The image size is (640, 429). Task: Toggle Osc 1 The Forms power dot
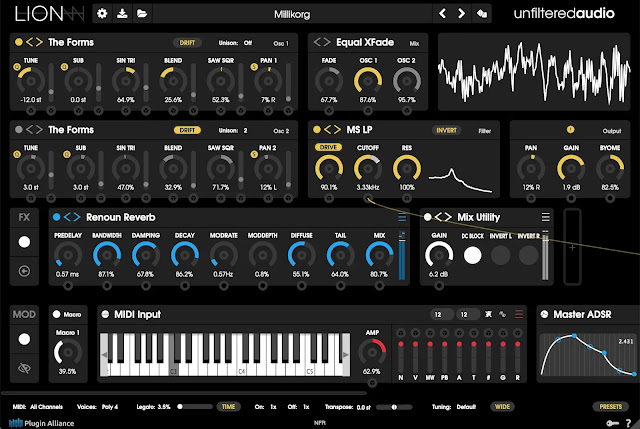tap(18, 42)
